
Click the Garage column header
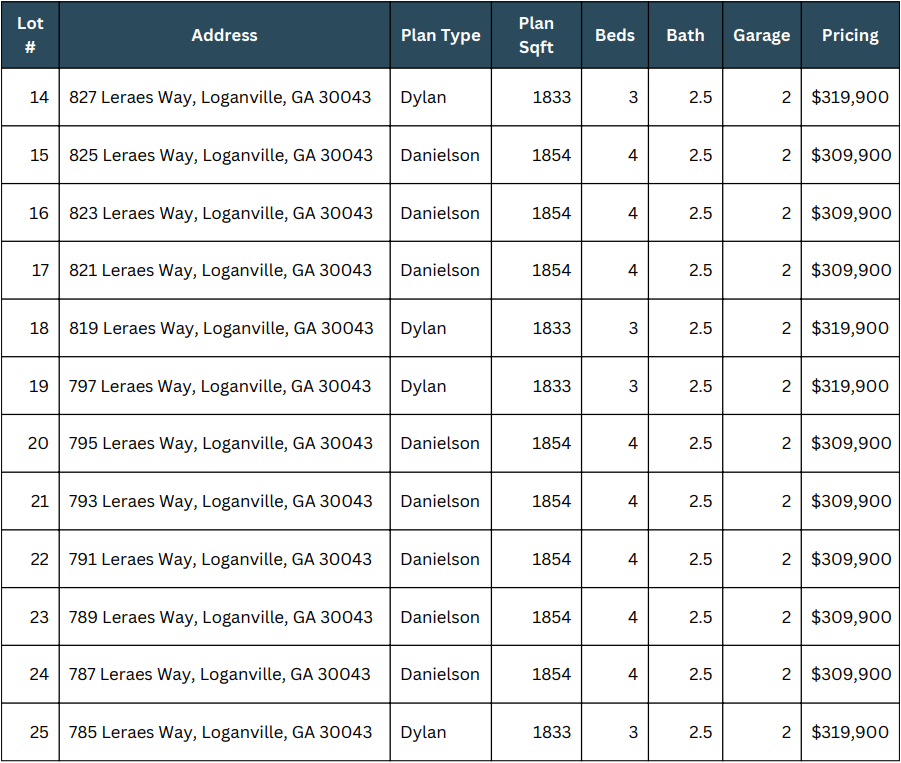pyautogui.click(x=761, y=35)
